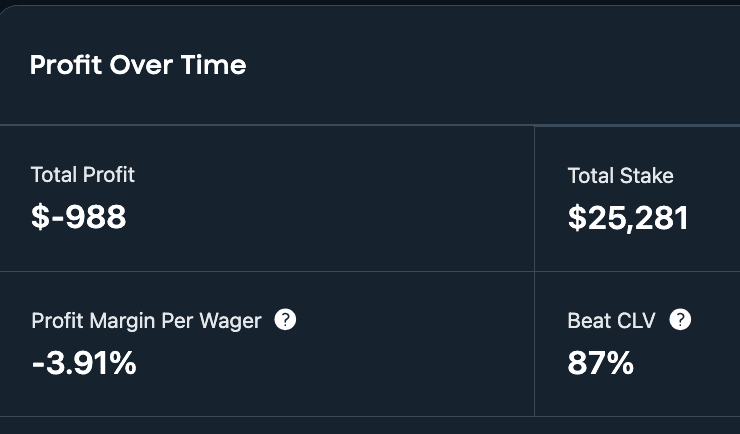740x434 pixels.
Task: Click the -3.91% profit margin value
Action: (x=84, y=363)
